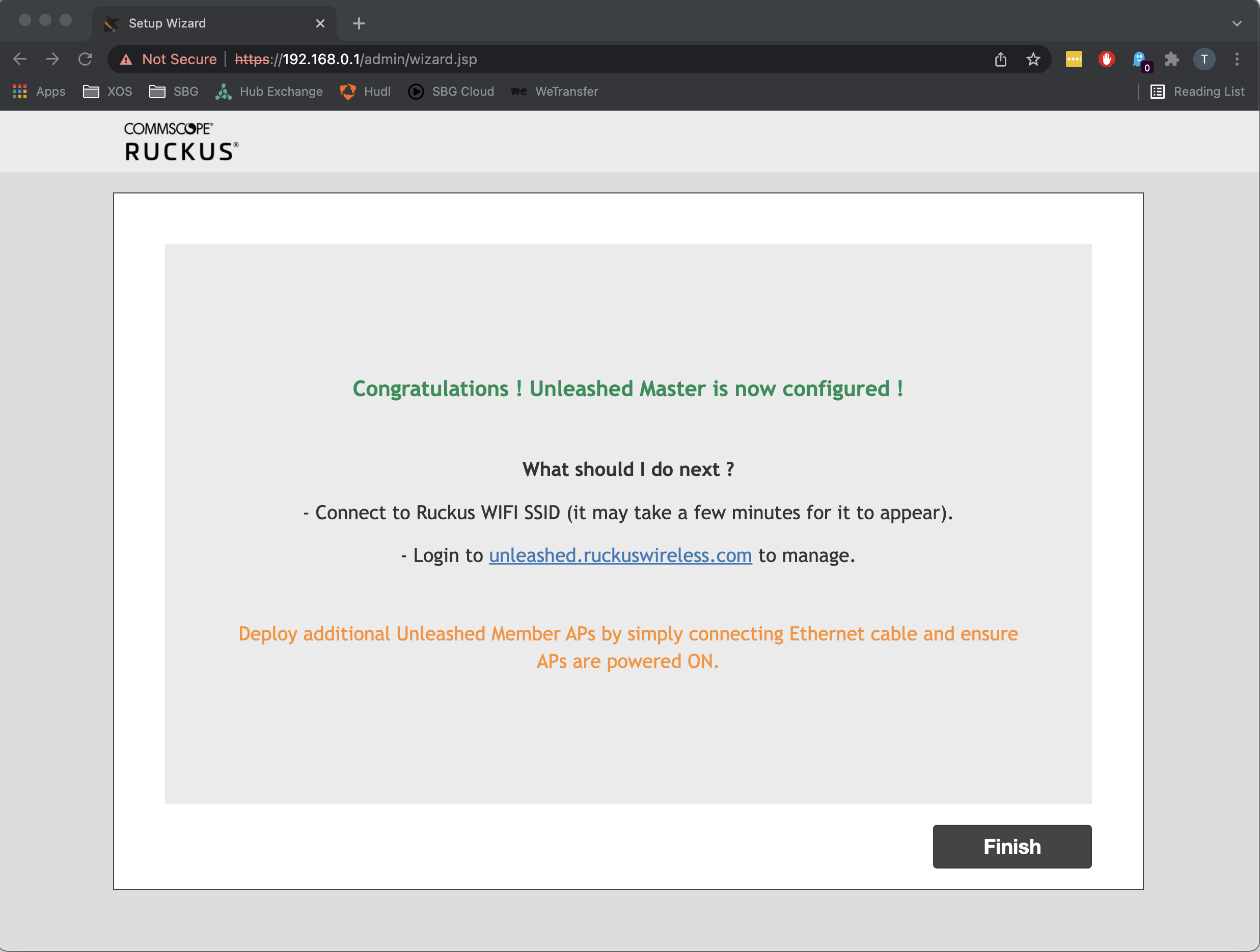Expand the tab search chevron
The image size is (1260, 952).
pos(1237,23)
